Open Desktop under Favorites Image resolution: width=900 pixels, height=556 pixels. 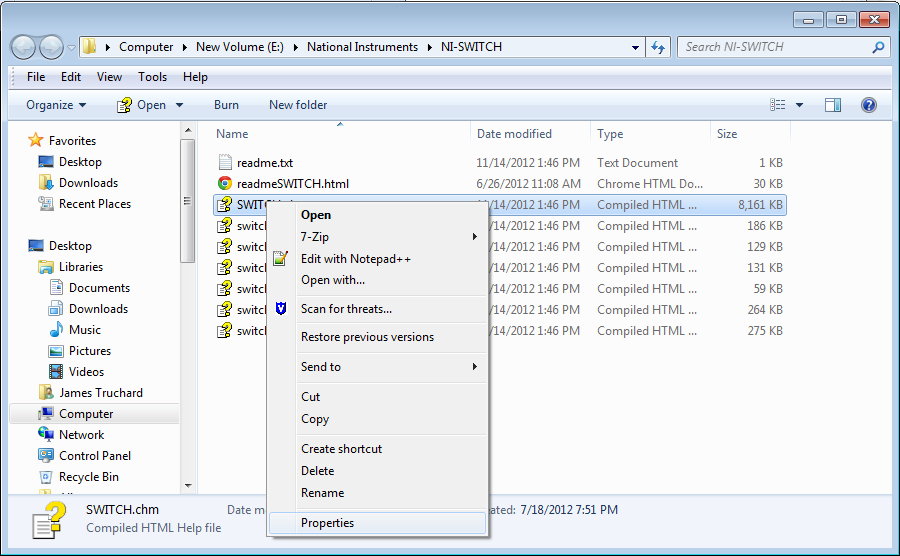coord(80,162)
